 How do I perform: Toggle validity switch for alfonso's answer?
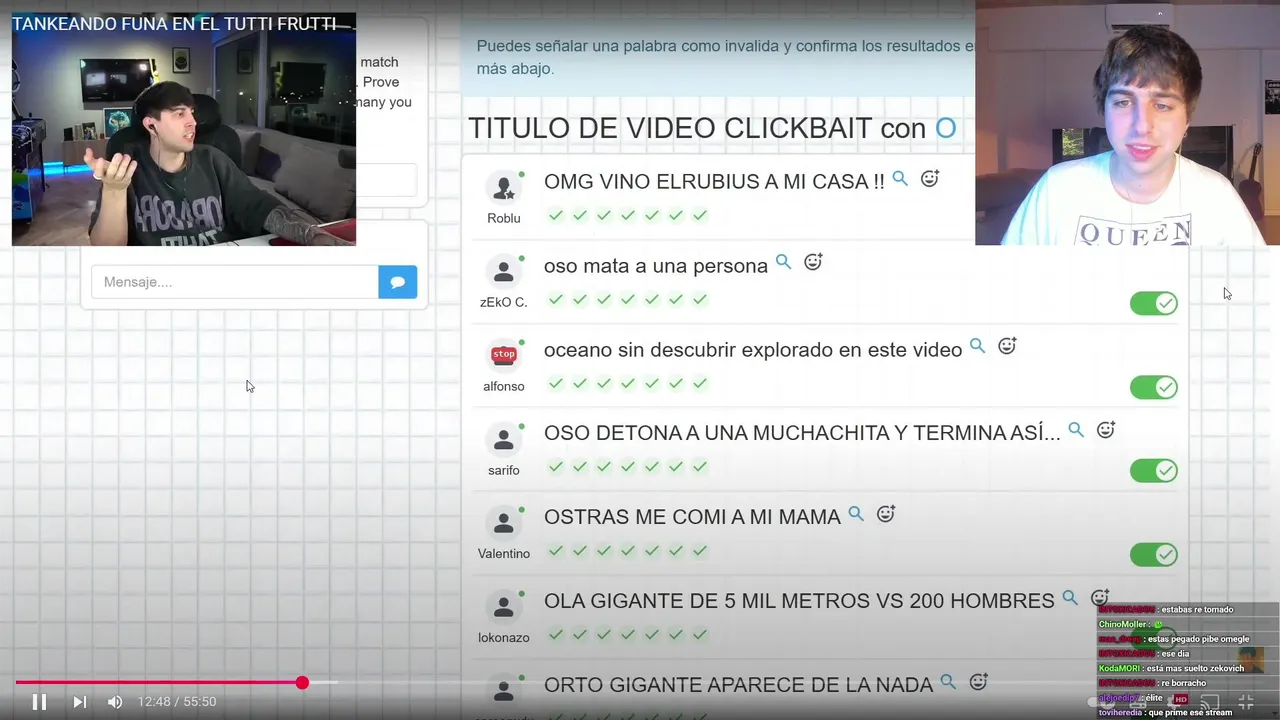1154,387
